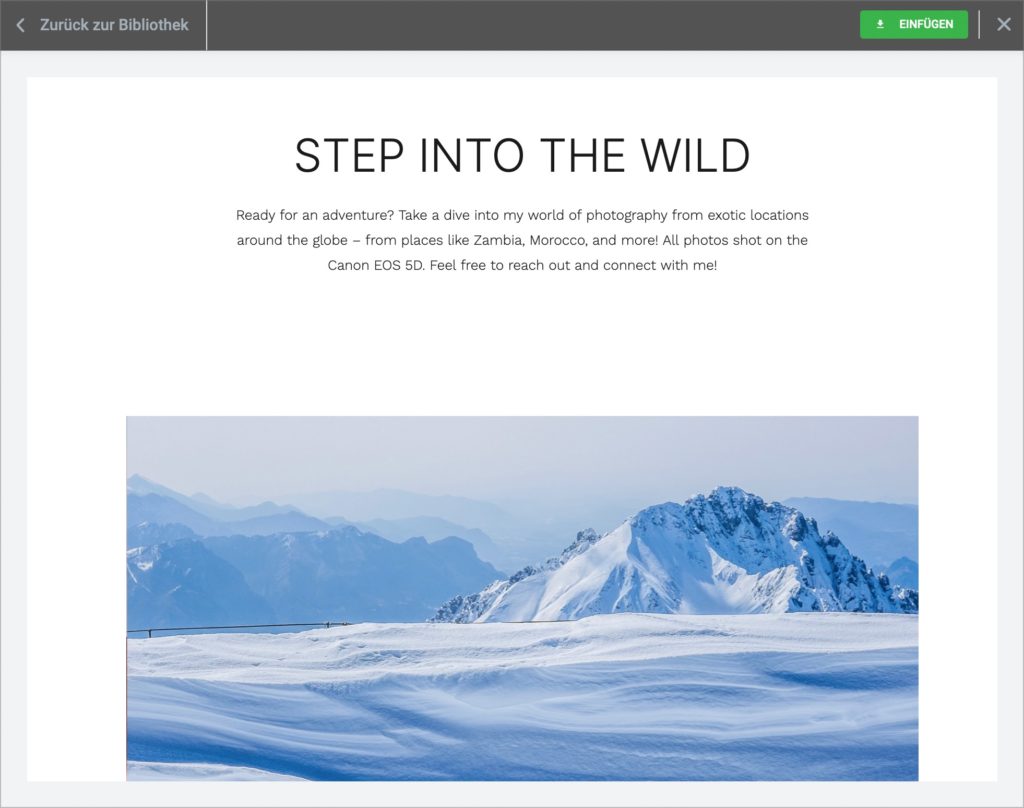Click the vertical divider next to the X

(979, 25)
